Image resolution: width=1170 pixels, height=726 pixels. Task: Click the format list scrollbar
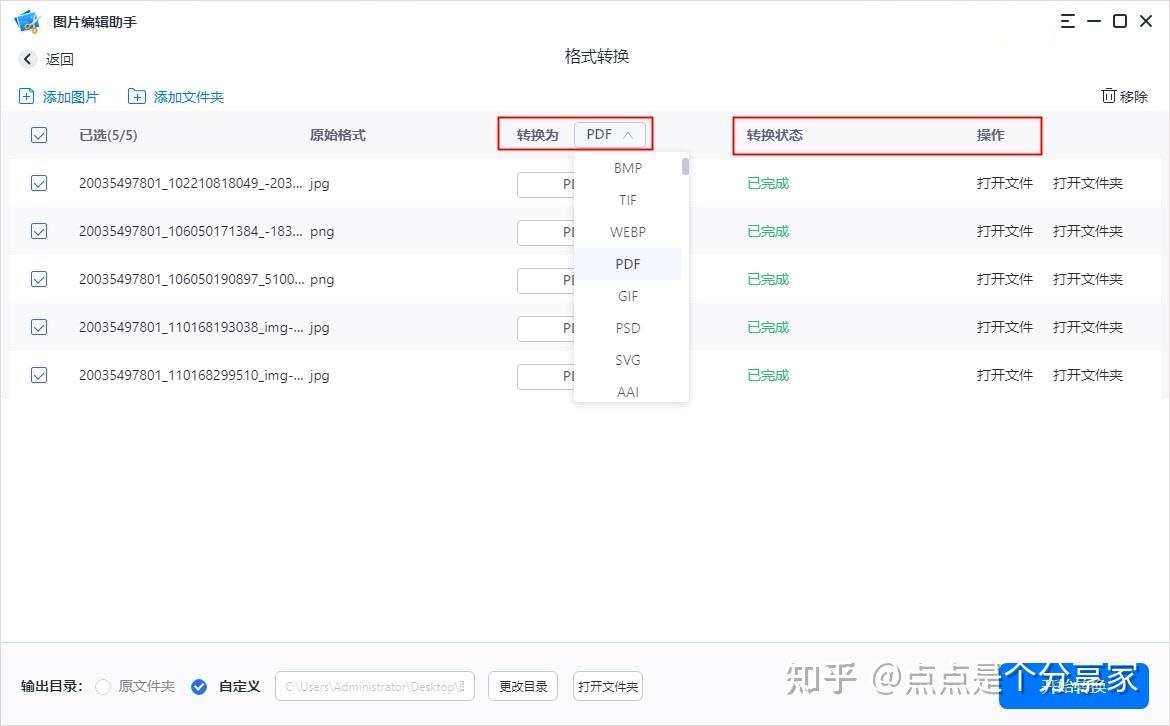click(x=685, y=167)
